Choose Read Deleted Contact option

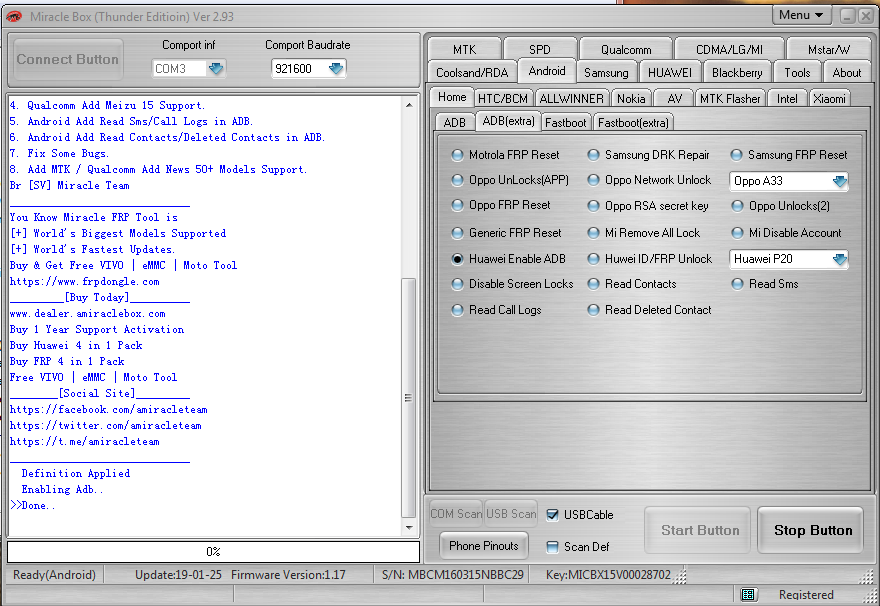pos(649,310)
